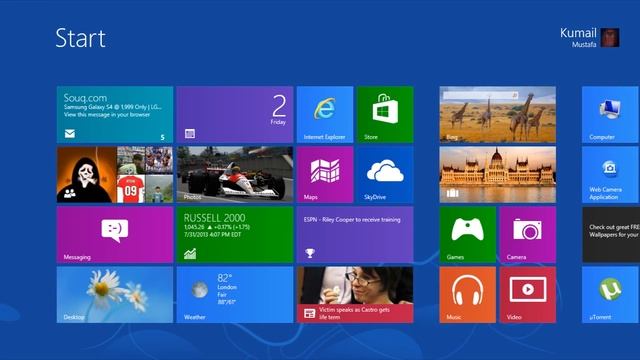Open the Photos tile with race car

pyautogui.click(x=235, y=175)
